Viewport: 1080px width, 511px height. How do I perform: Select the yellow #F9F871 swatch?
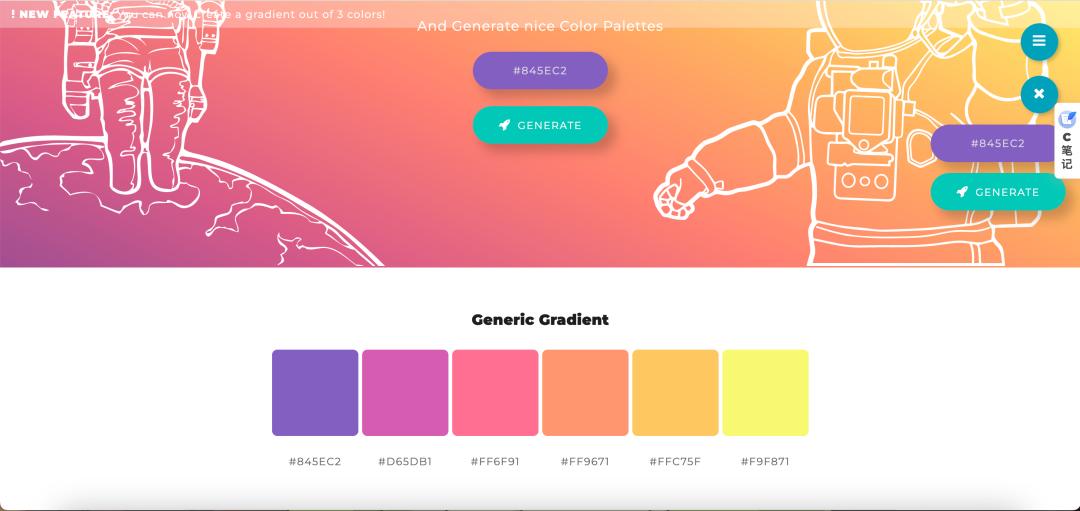click(x=765, y=392)
